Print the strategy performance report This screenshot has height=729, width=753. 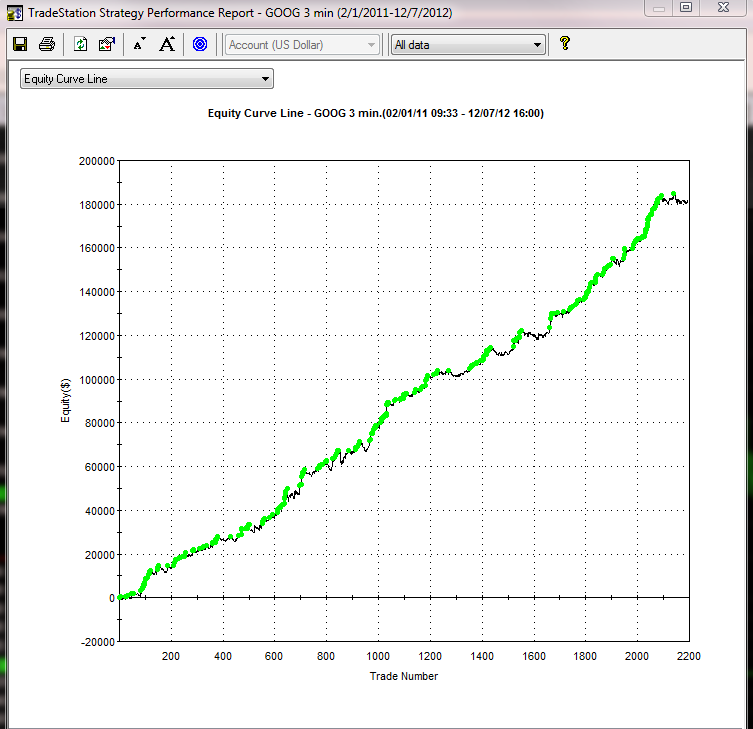pyautogui.click(x=46, y=44)
